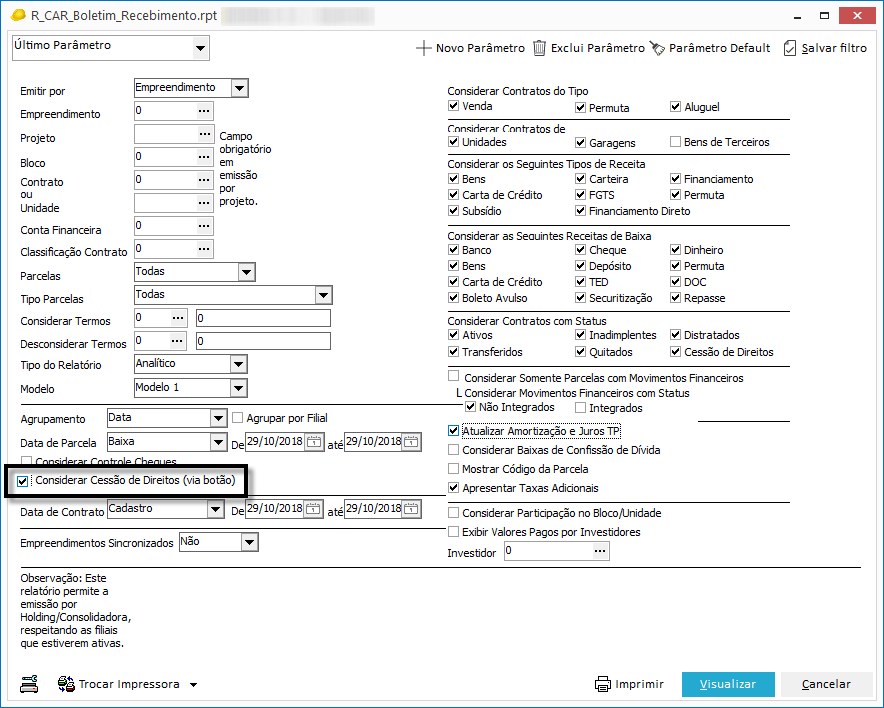Open the Conta Financeira lookup ellipsis button

[x=204, y=226]
